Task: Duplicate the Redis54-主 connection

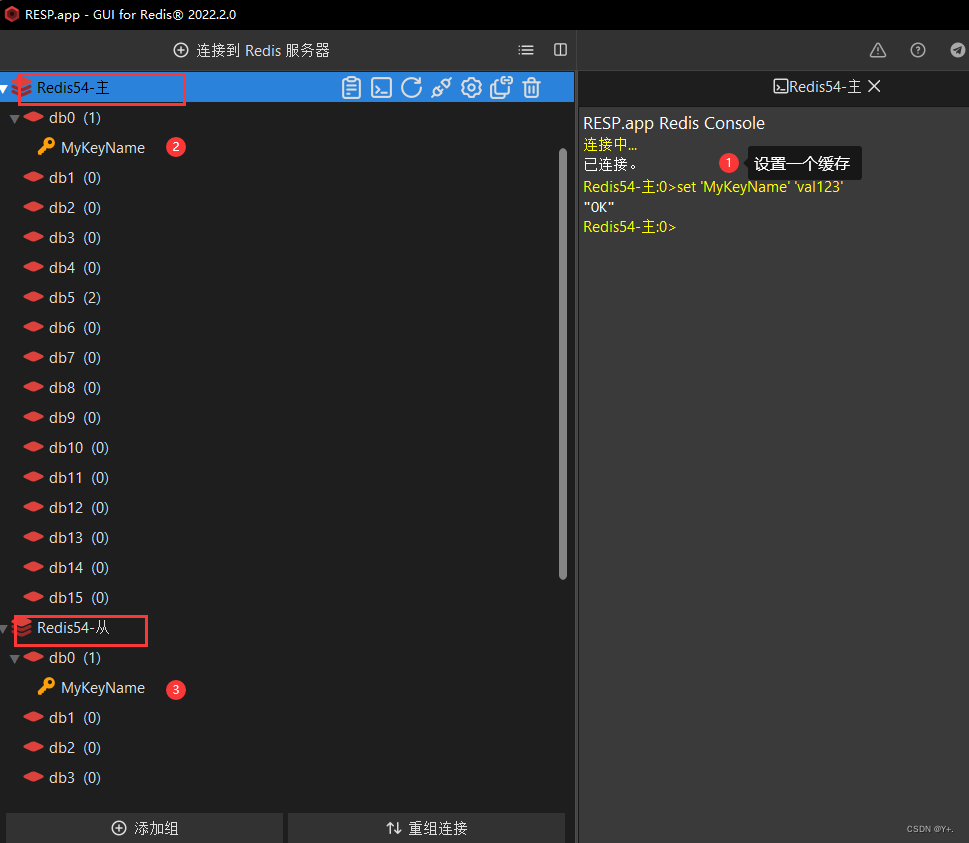Action: coord(501,88)
